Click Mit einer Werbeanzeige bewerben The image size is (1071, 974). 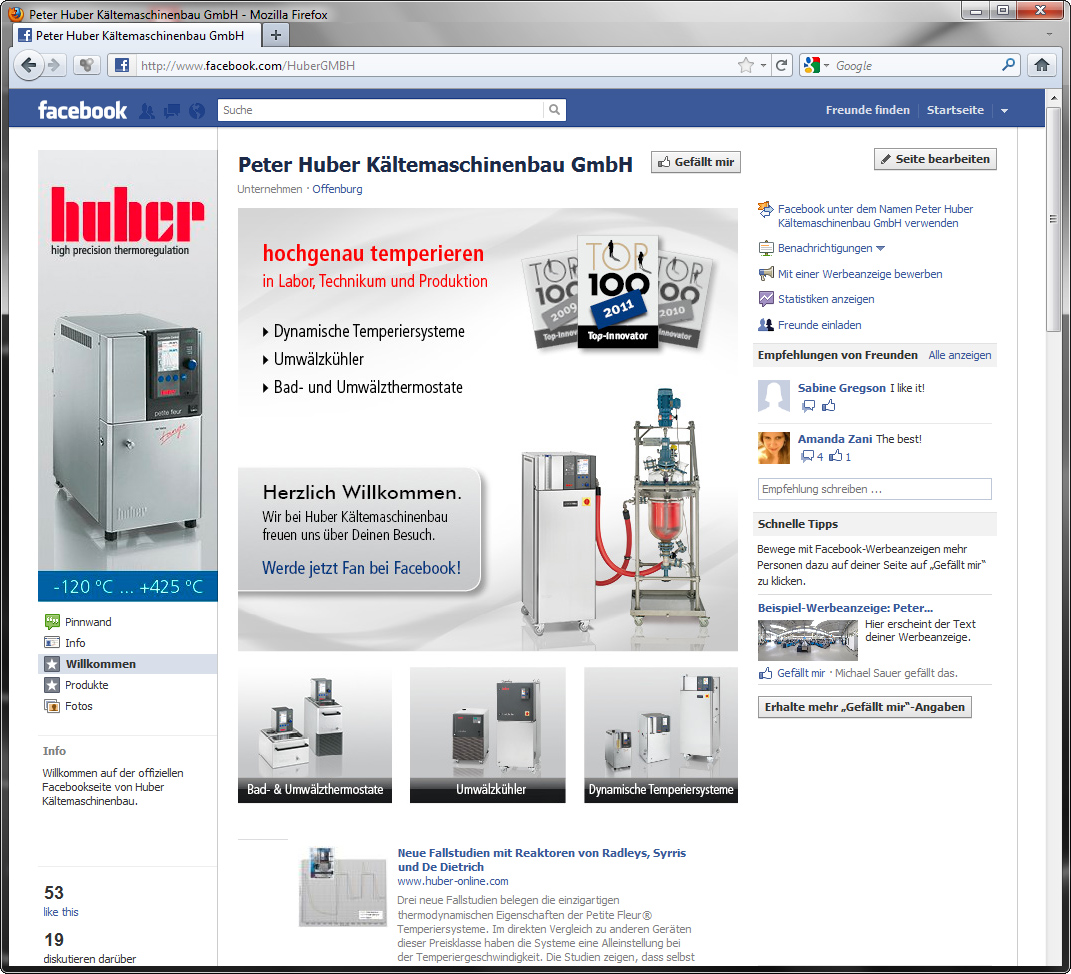(x=860, y=274)
